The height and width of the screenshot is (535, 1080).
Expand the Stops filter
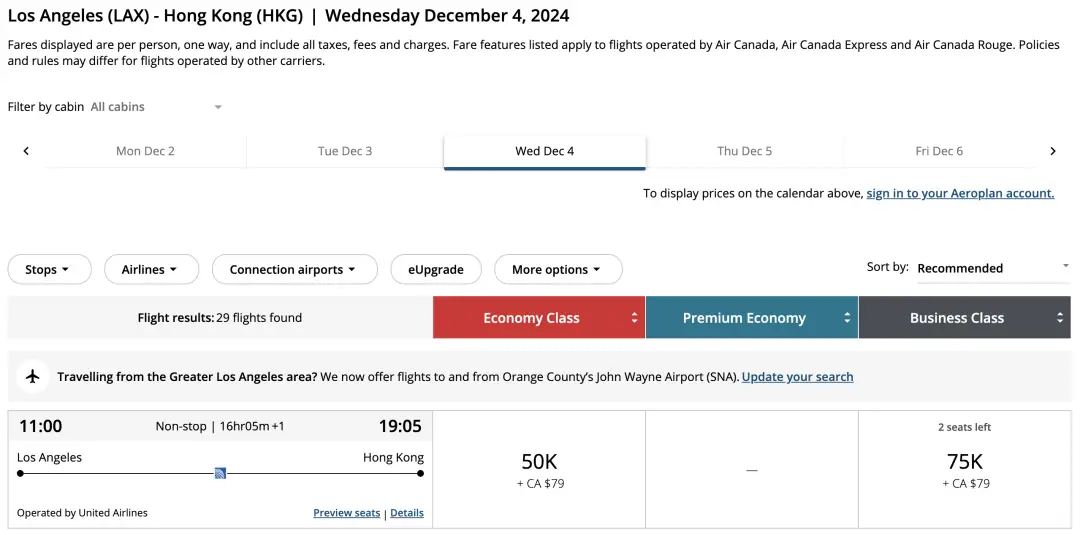pyautogui.click(x=49, y=269)
